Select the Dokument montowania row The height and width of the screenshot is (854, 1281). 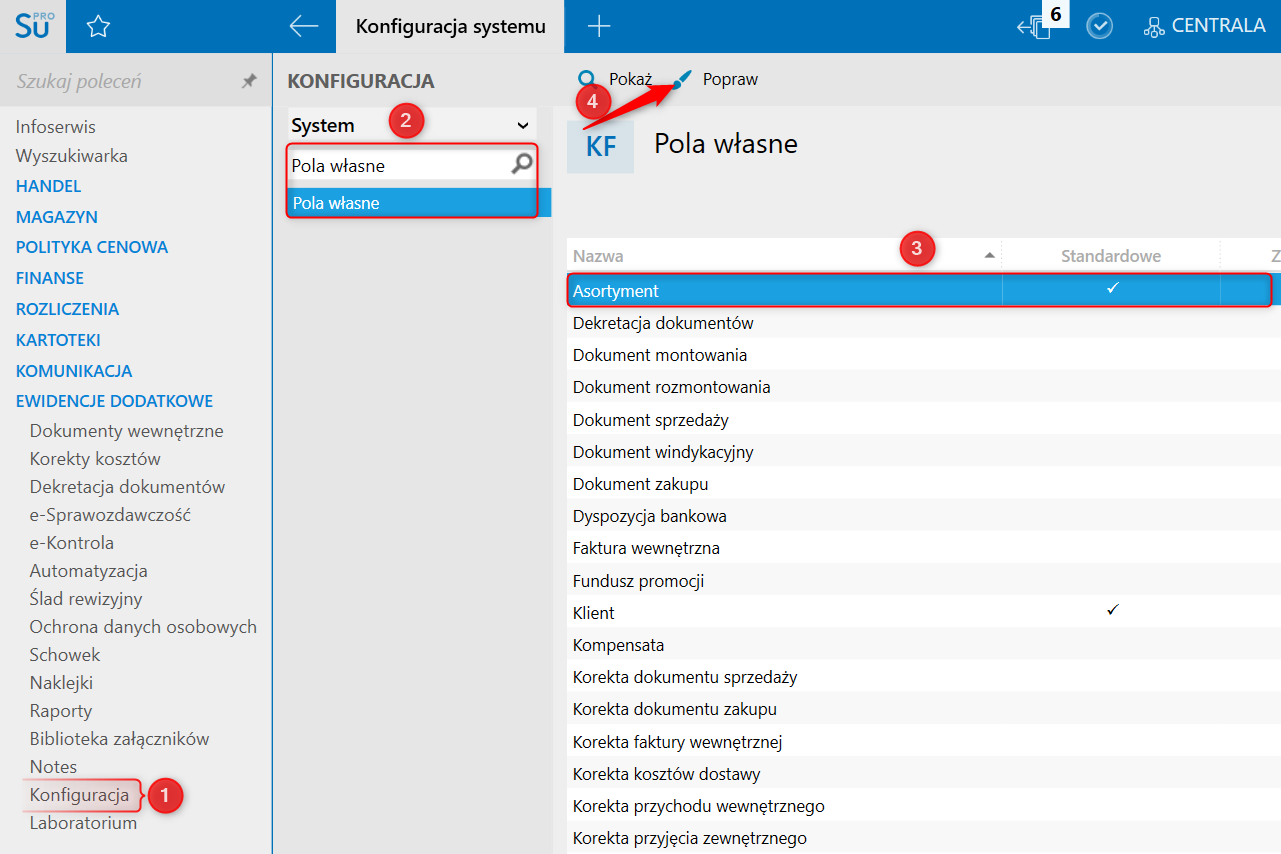[x=923, y=355]
